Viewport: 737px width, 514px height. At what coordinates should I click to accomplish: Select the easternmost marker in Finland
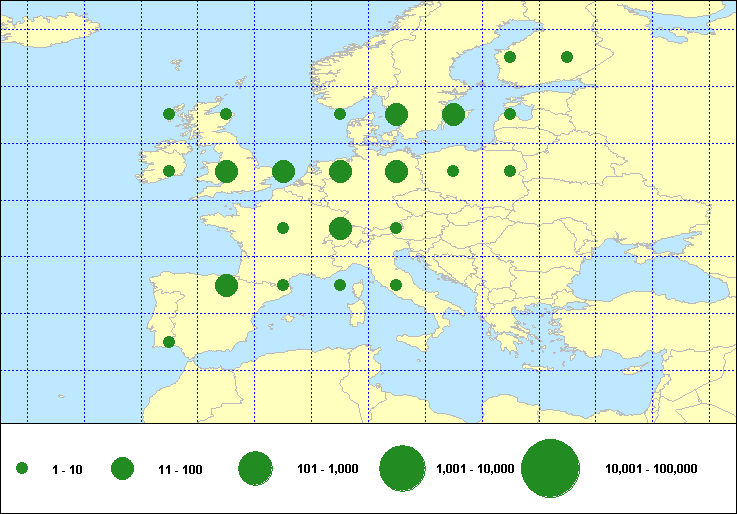(567, 57)
